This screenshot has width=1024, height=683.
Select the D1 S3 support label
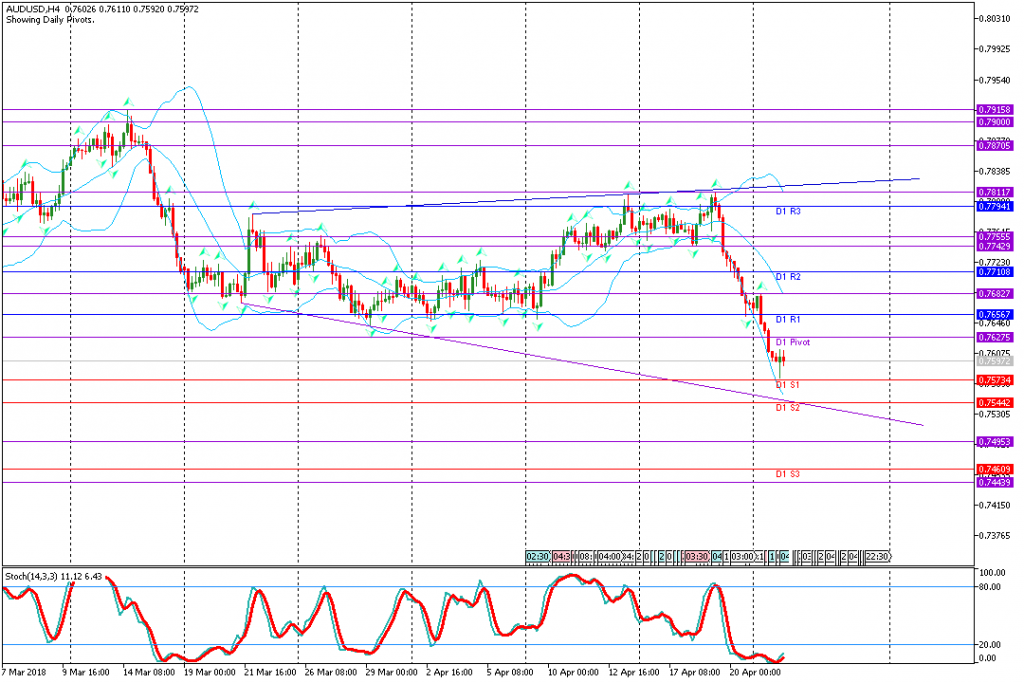click(x=788, y=474)
